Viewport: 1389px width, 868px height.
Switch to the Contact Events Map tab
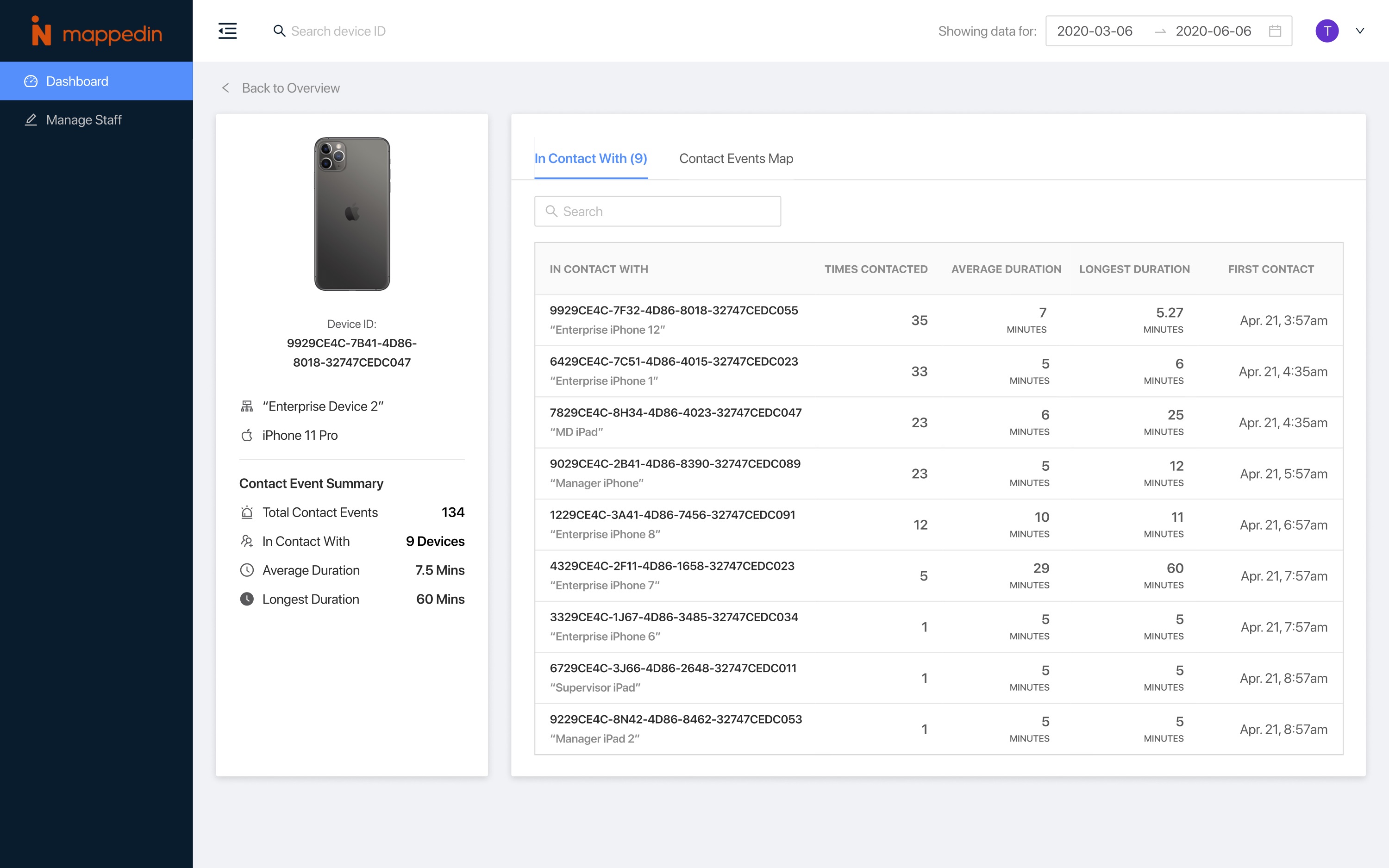(x=736, y=158)
